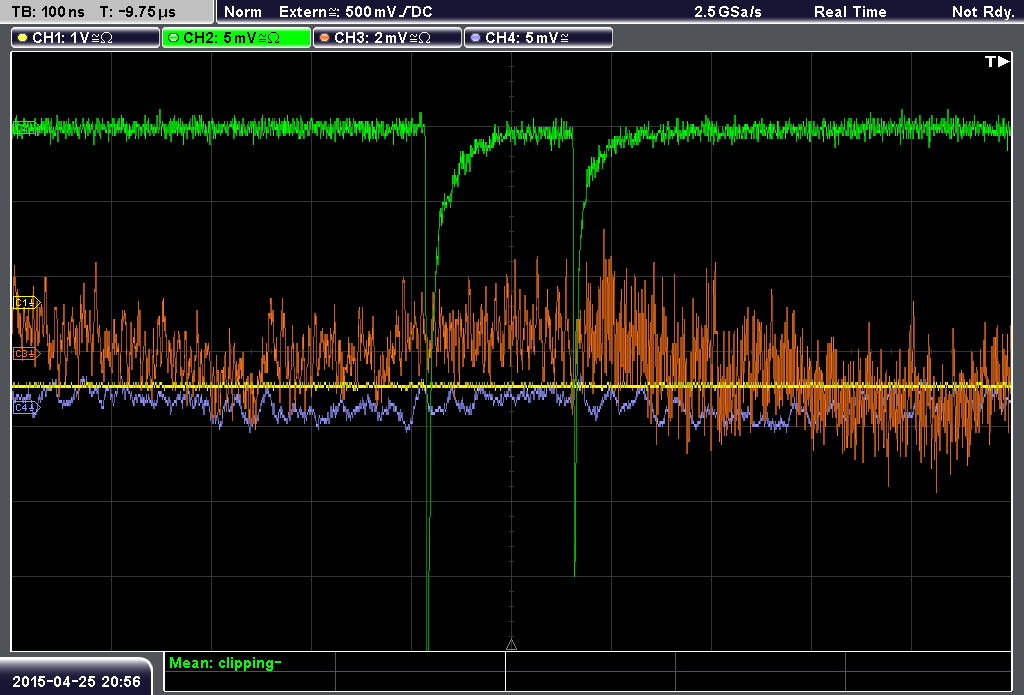Image resolution: width=1024 pixels, height=695 pixels.
Task: Click the Mean: clipping measurement result
Action: click(225, 663)
